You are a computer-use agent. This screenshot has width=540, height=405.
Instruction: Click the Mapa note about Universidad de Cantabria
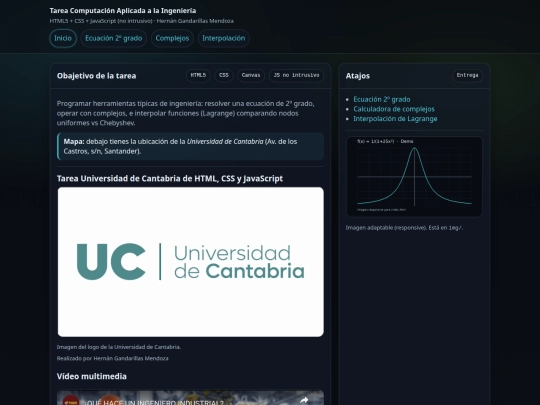pos(190,146)
